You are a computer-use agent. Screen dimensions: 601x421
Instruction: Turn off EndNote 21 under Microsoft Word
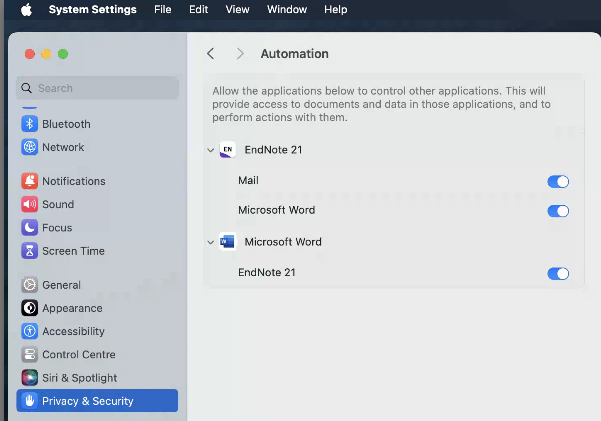[558, 273]
